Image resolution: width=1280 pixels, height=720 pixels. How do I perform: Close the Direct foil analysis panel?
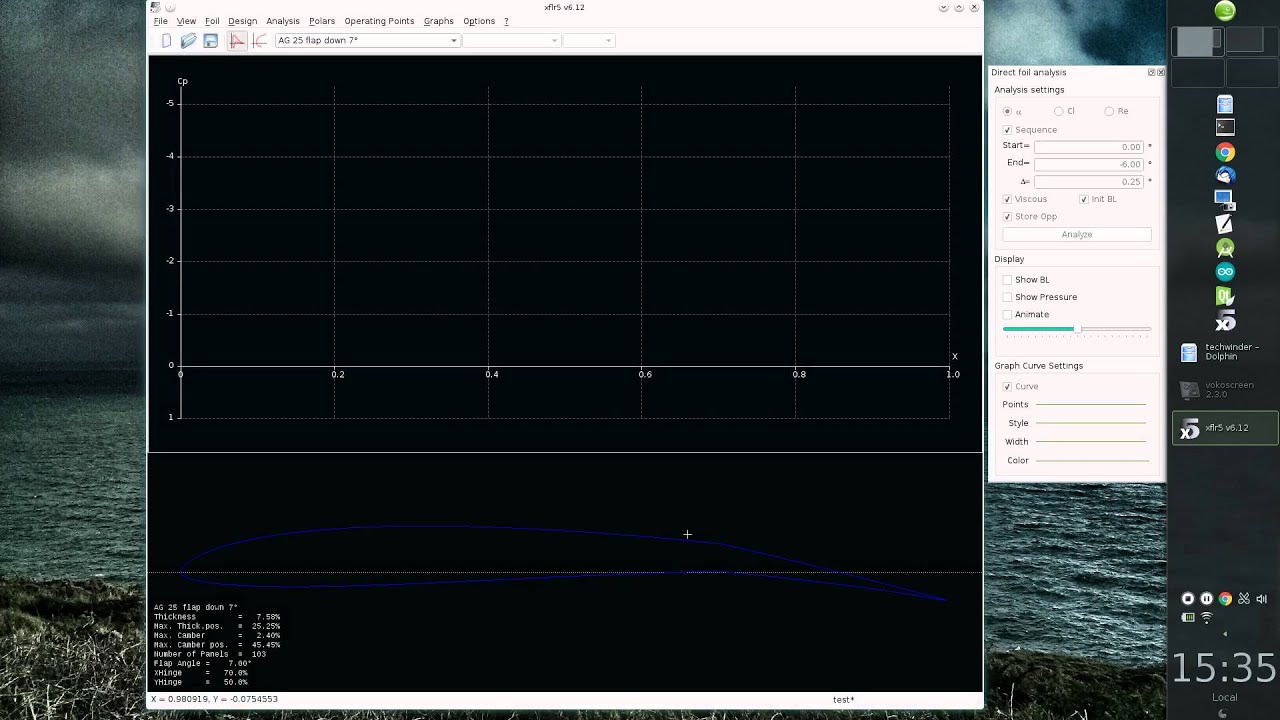point(1160,72)
